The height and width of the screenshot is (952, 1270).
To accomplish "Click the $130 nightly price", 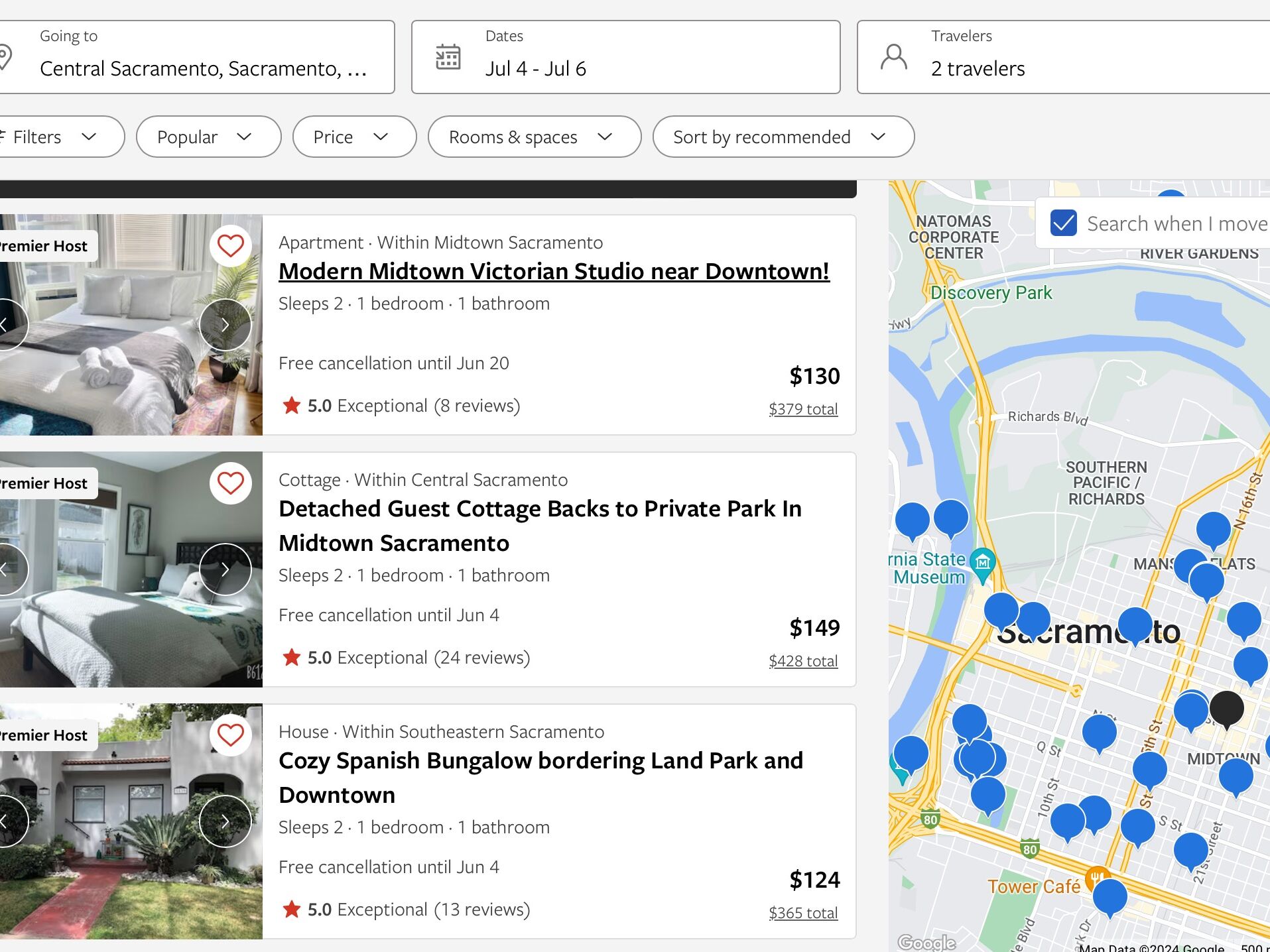I will 814,376.
